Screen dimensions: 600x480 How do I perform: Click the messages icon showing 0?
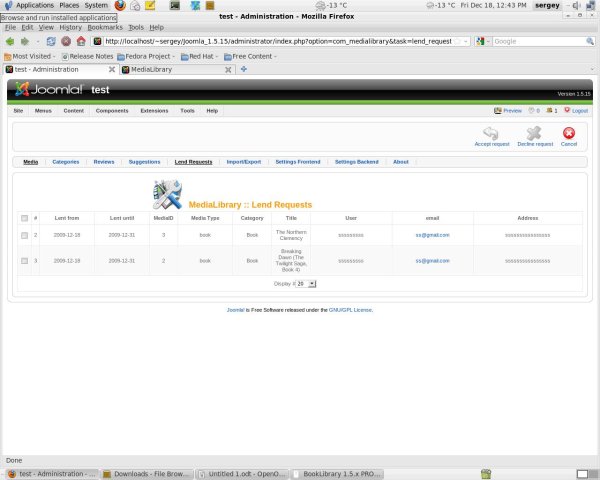tap(532, 111)
